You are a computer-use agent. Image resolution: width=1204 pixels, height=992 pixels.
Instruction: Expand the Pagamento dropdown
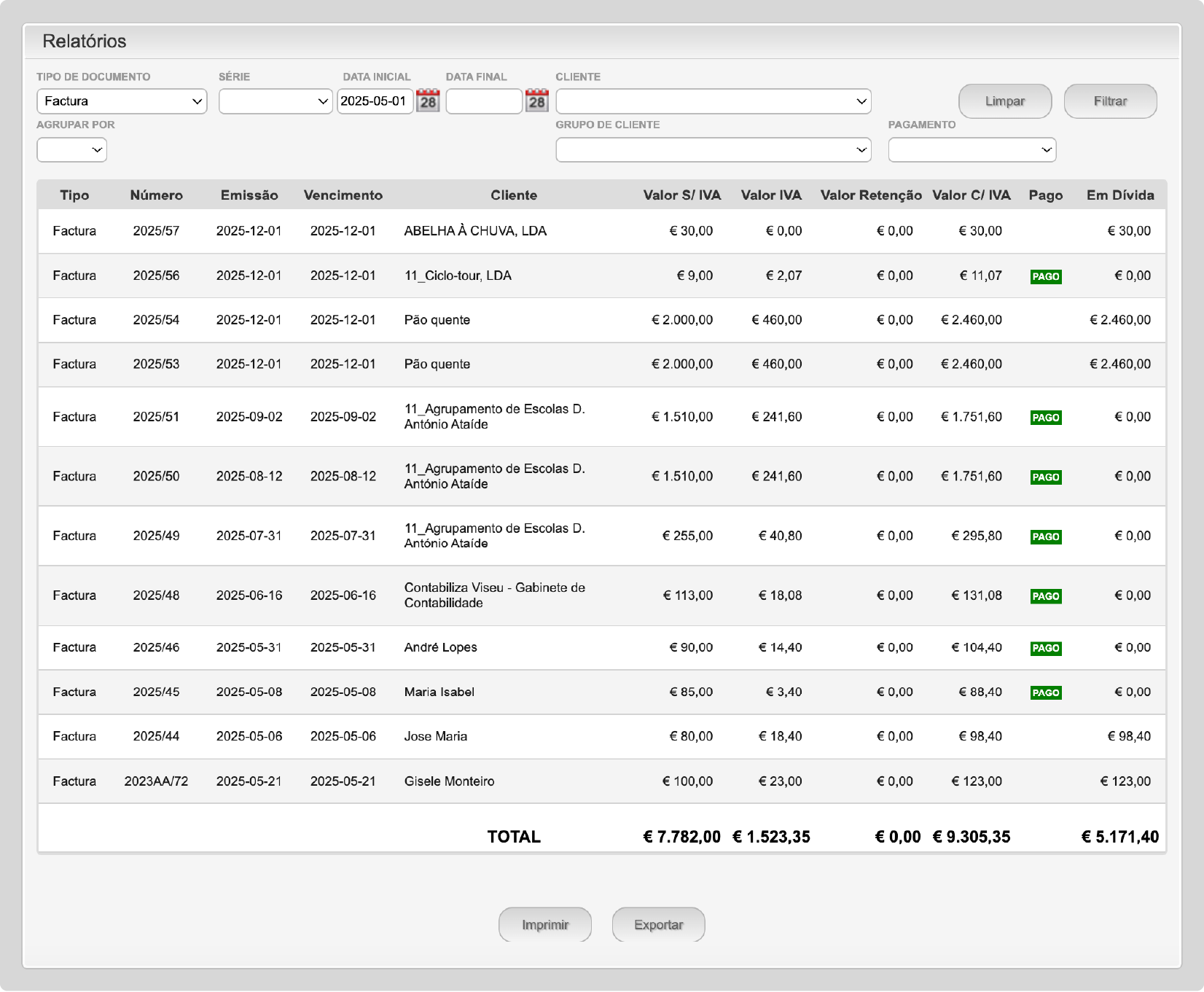click(x=972, y=150)
